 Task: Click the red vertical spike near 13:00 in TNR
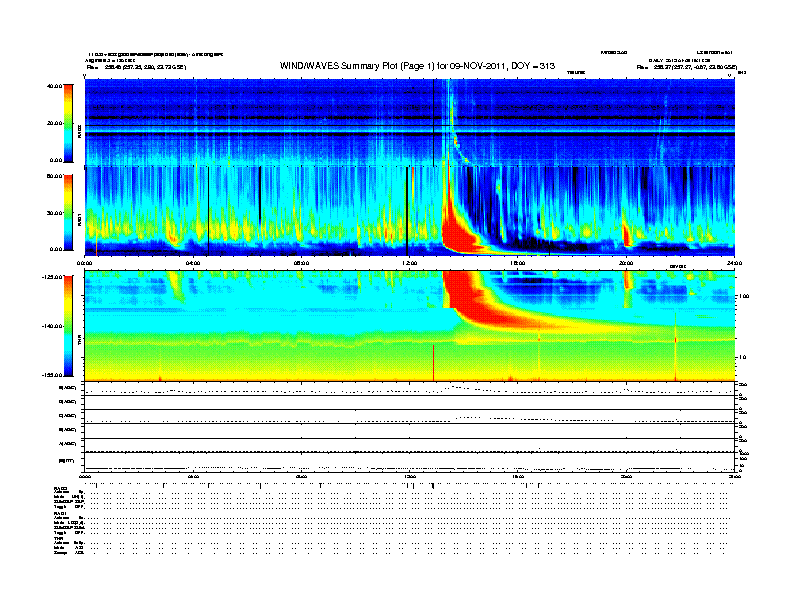coord(433,363)
